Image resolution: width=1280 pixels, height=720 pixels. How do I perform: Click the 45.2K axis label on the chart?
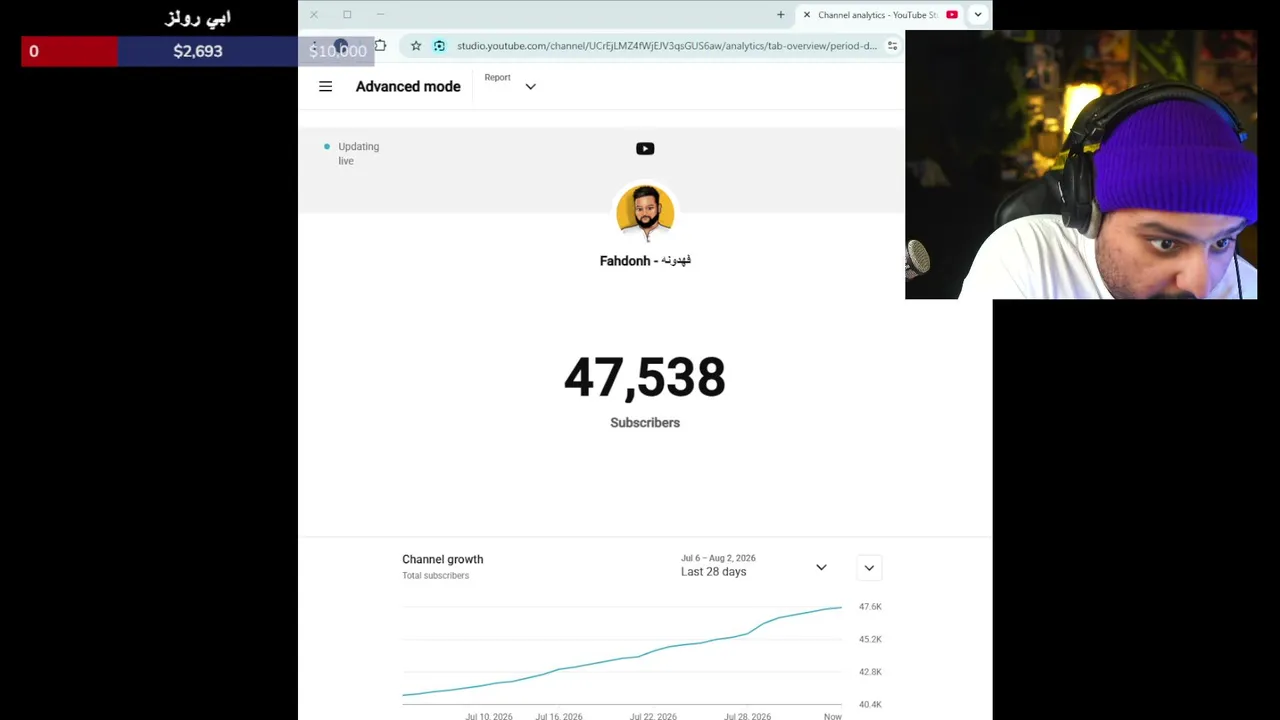pos(870,639)
